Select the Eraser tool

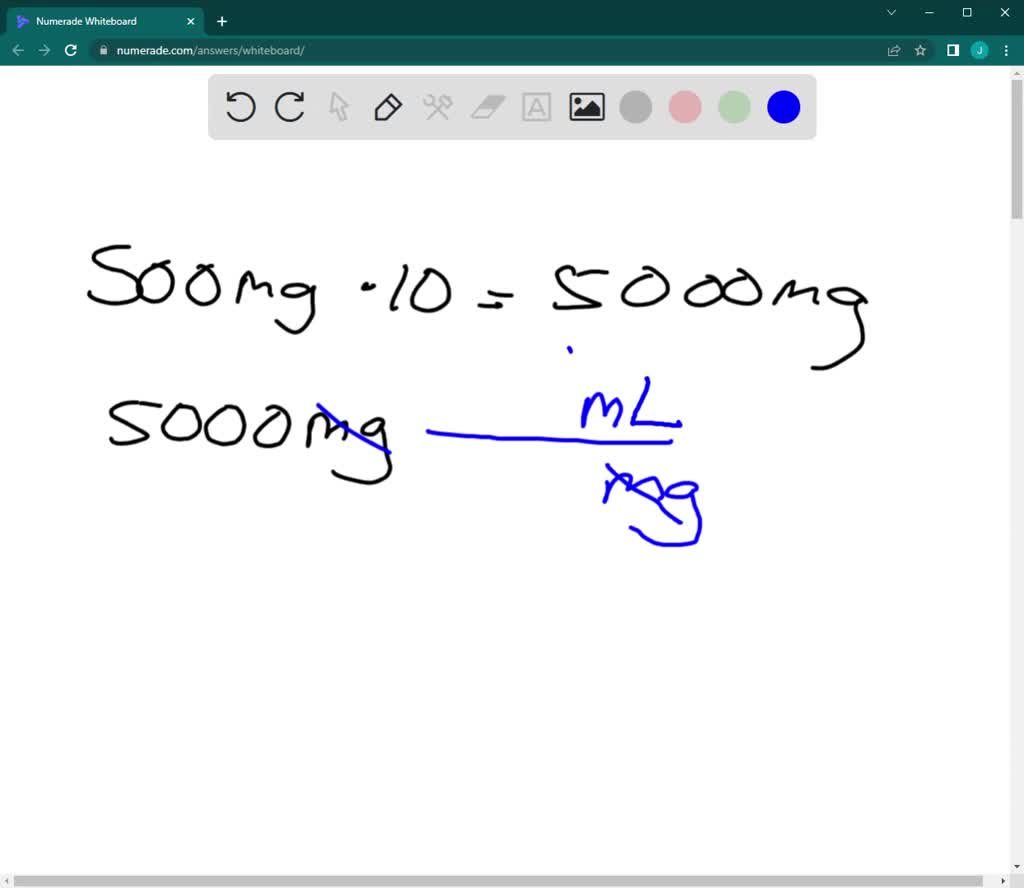487,107
